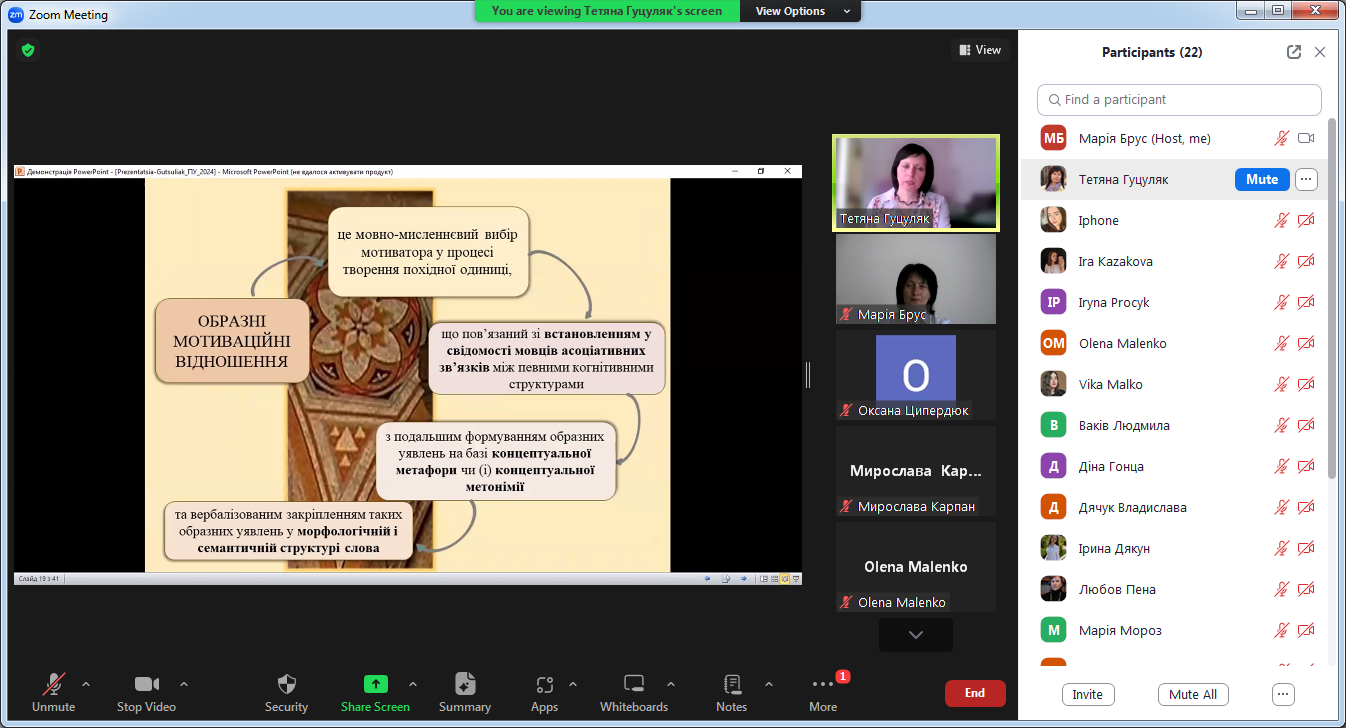Open the Security shield icon
1346x728 pixels.
point(286,685)
